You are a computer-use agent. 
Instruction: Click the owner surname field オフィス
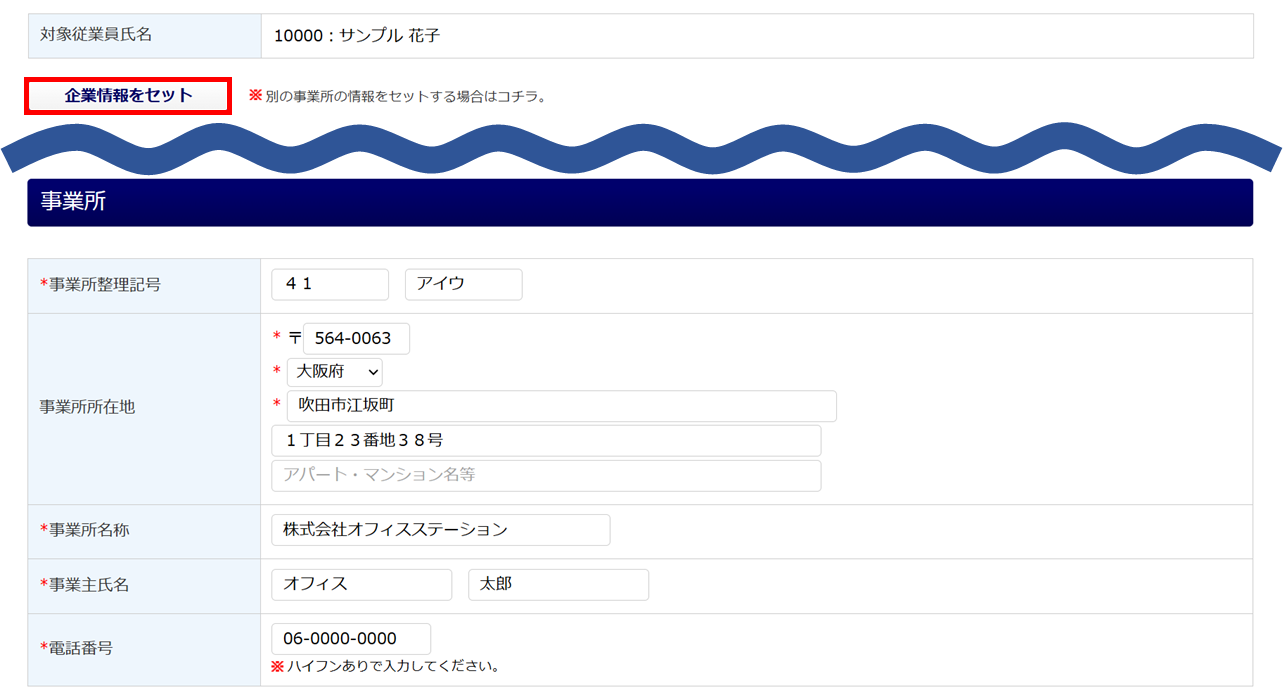tap(362, 585)
